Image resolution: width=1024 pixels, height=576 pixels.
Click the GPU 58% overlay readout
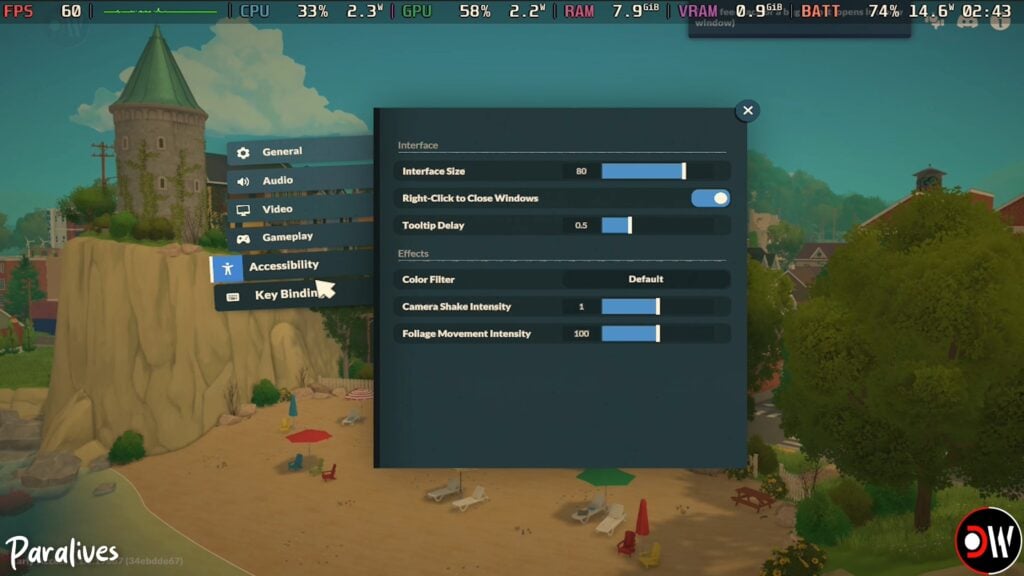[x=473, y=11]
